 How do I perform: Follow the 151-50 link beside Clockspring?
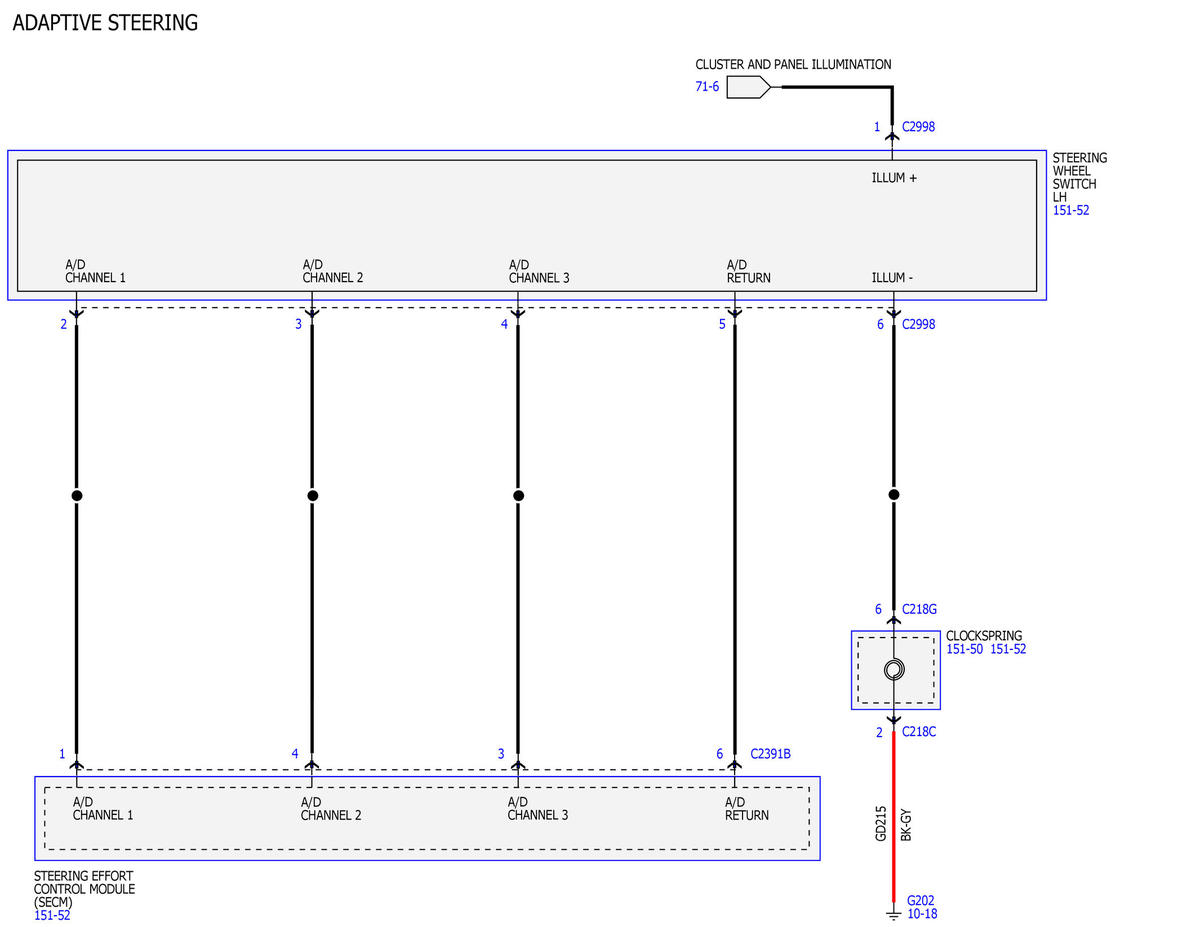tap(965, 649)
